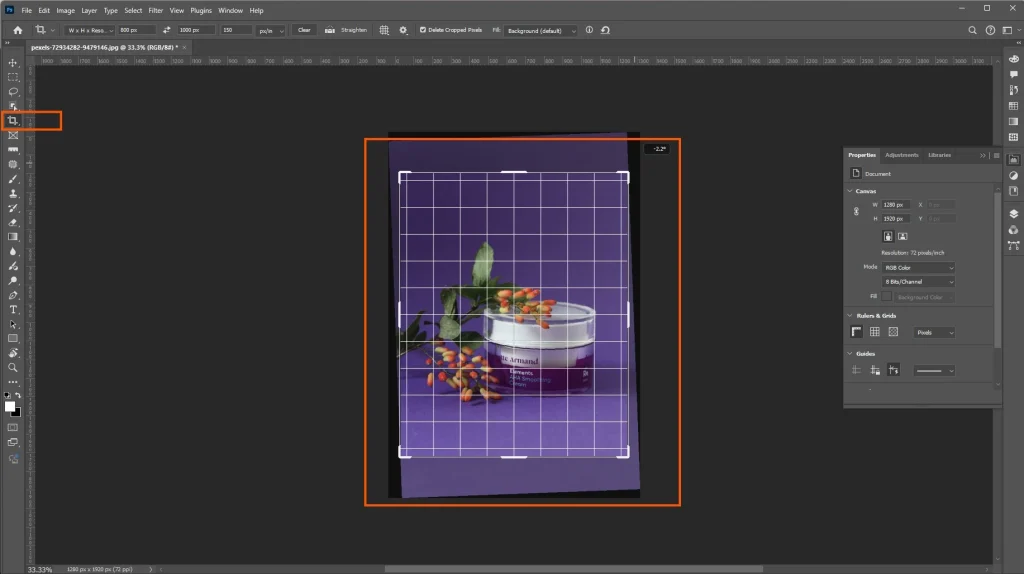
Task: Click the Clear button
Action: click(304, 30)
